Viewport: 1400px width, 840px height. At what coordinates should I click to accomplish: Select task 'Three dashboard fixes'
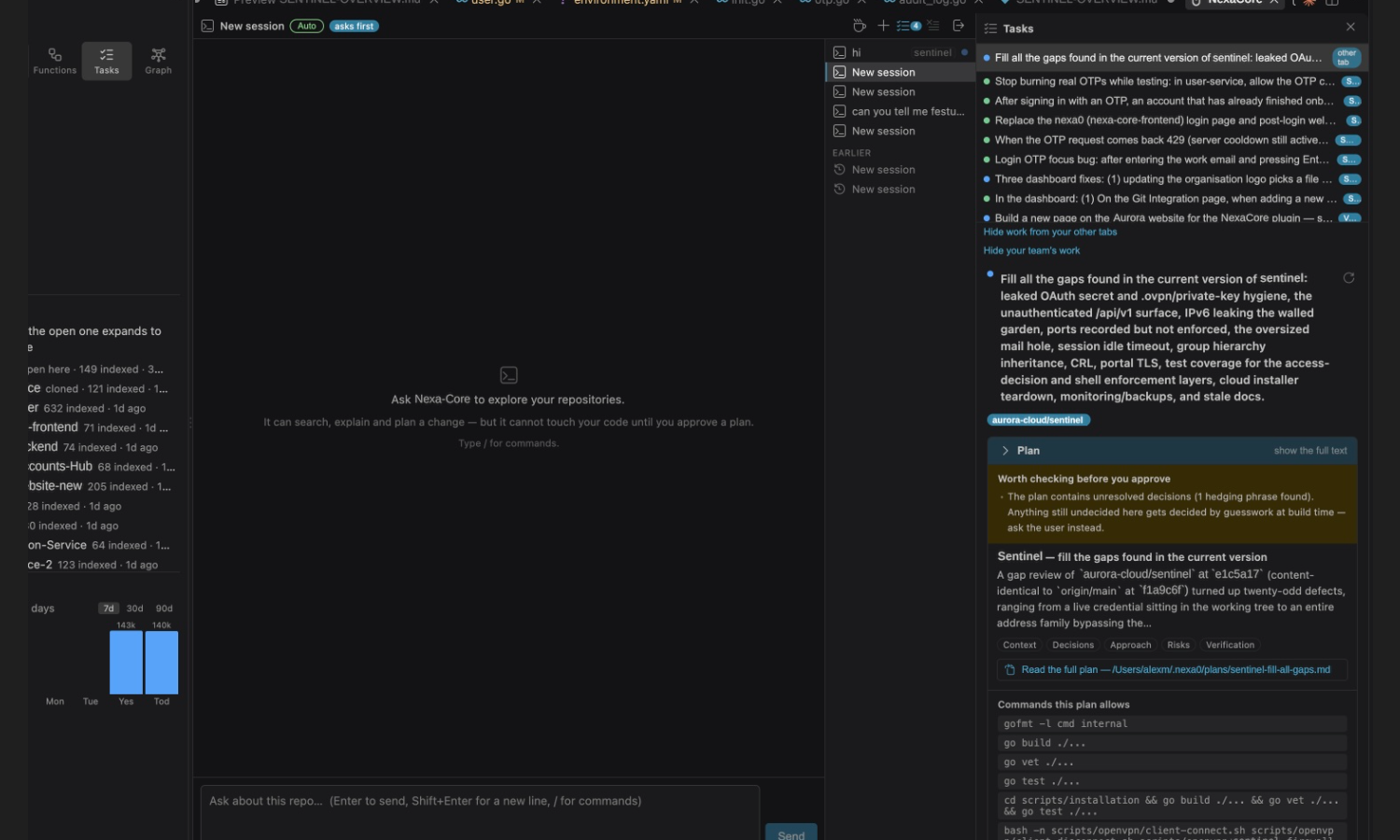pyautogui.click(x=1171, y=179)
